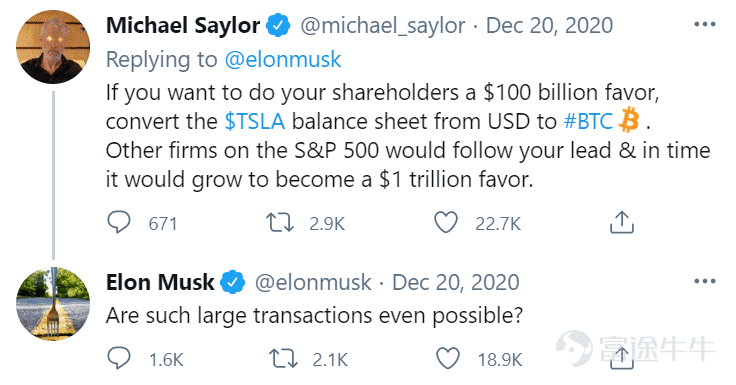The image size is (736, 385).
Task: Open Michael Saylor's profile picture
Action: click(53, 47)
